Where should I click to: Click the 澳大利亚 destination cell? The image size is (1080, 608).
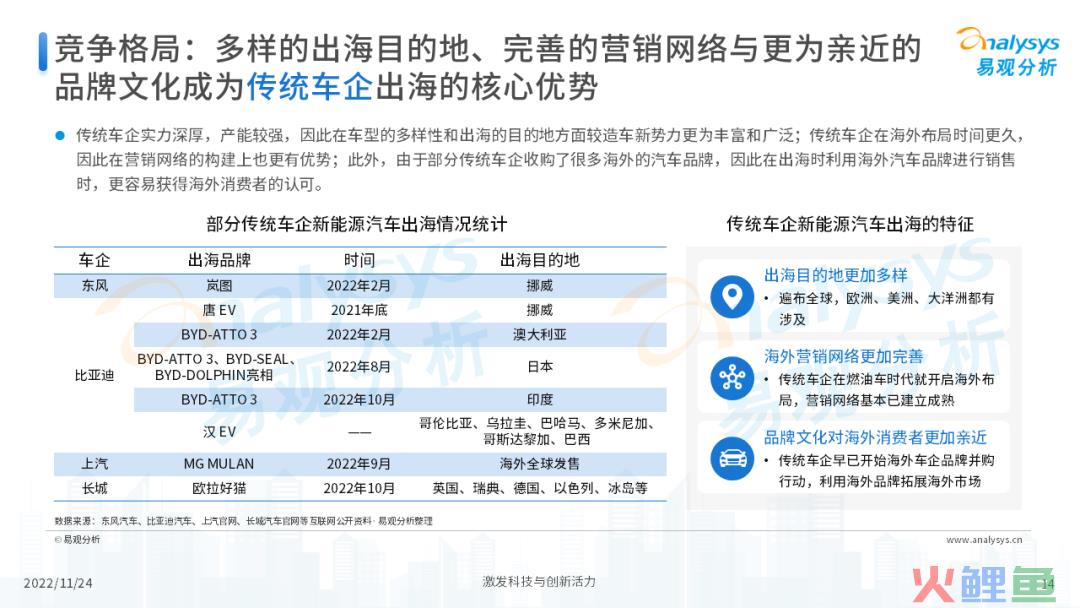539,335
